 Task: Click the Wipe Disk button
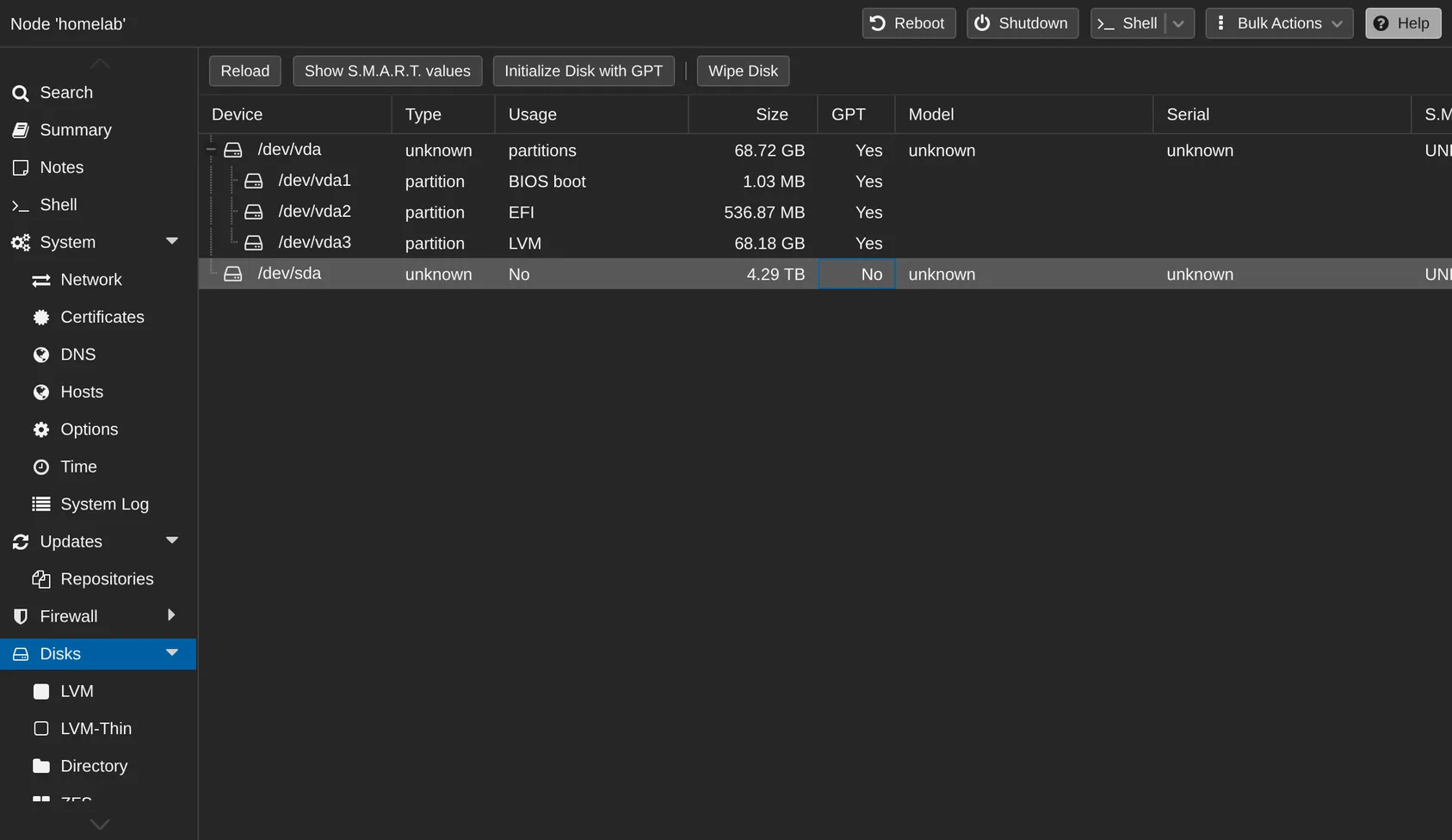(743, 71)
